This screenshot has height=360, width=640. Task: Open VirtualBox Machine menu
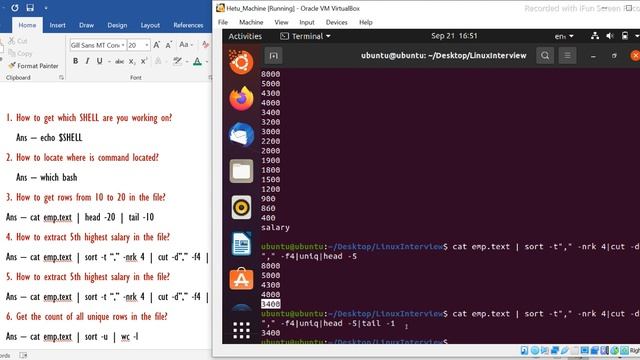pyautogui.click(x=251, y=22)
